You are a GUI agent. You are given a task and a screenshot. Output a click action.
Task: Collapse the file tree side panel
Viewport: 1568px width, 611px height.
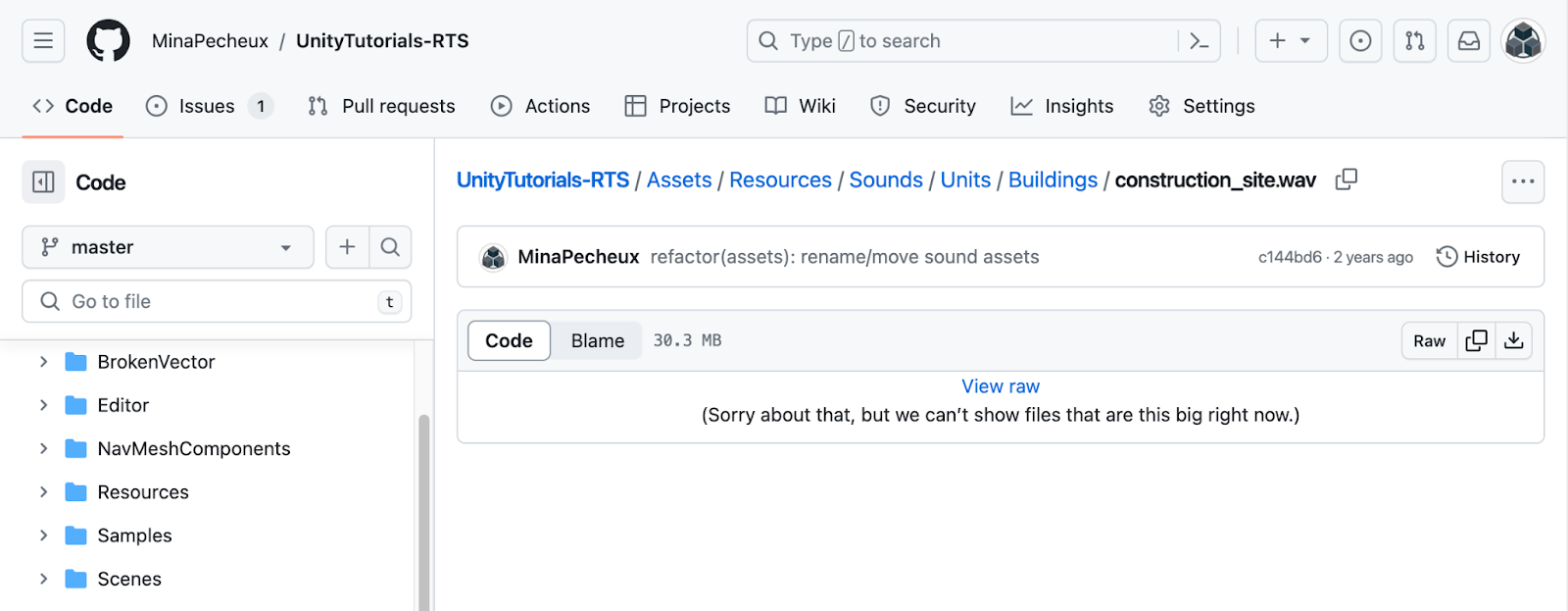43,182
